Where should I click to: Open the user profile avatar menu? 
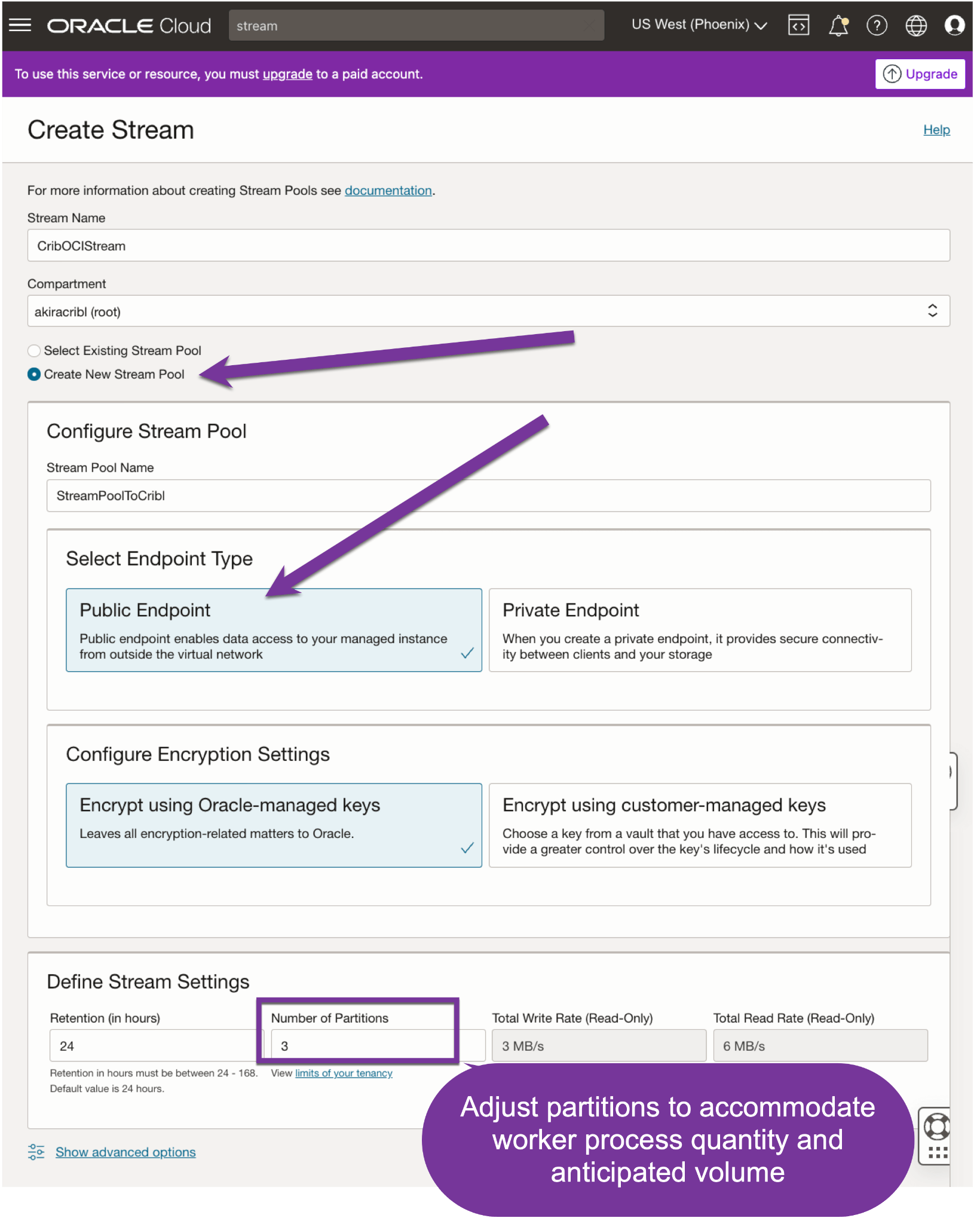(954, 26)
